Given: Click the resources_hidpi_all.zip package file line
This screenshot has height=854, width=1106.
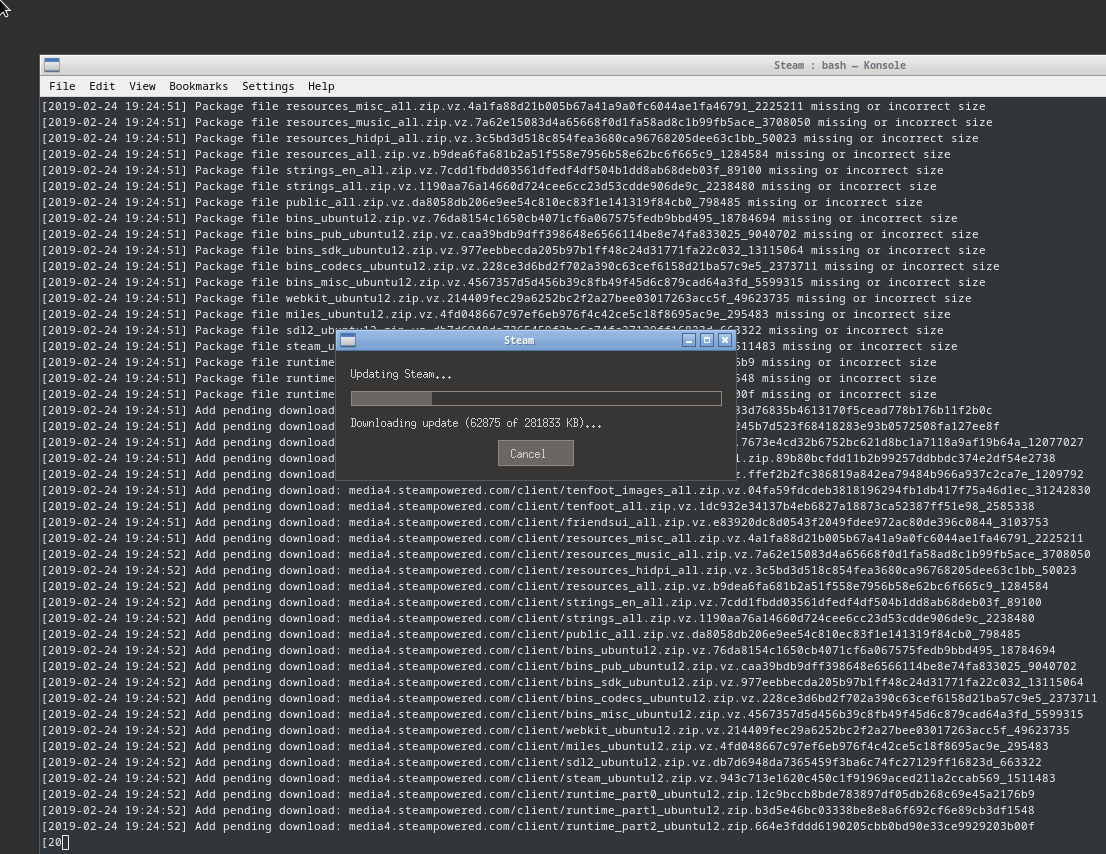Looking at the screenshot, I should [510, 139].
